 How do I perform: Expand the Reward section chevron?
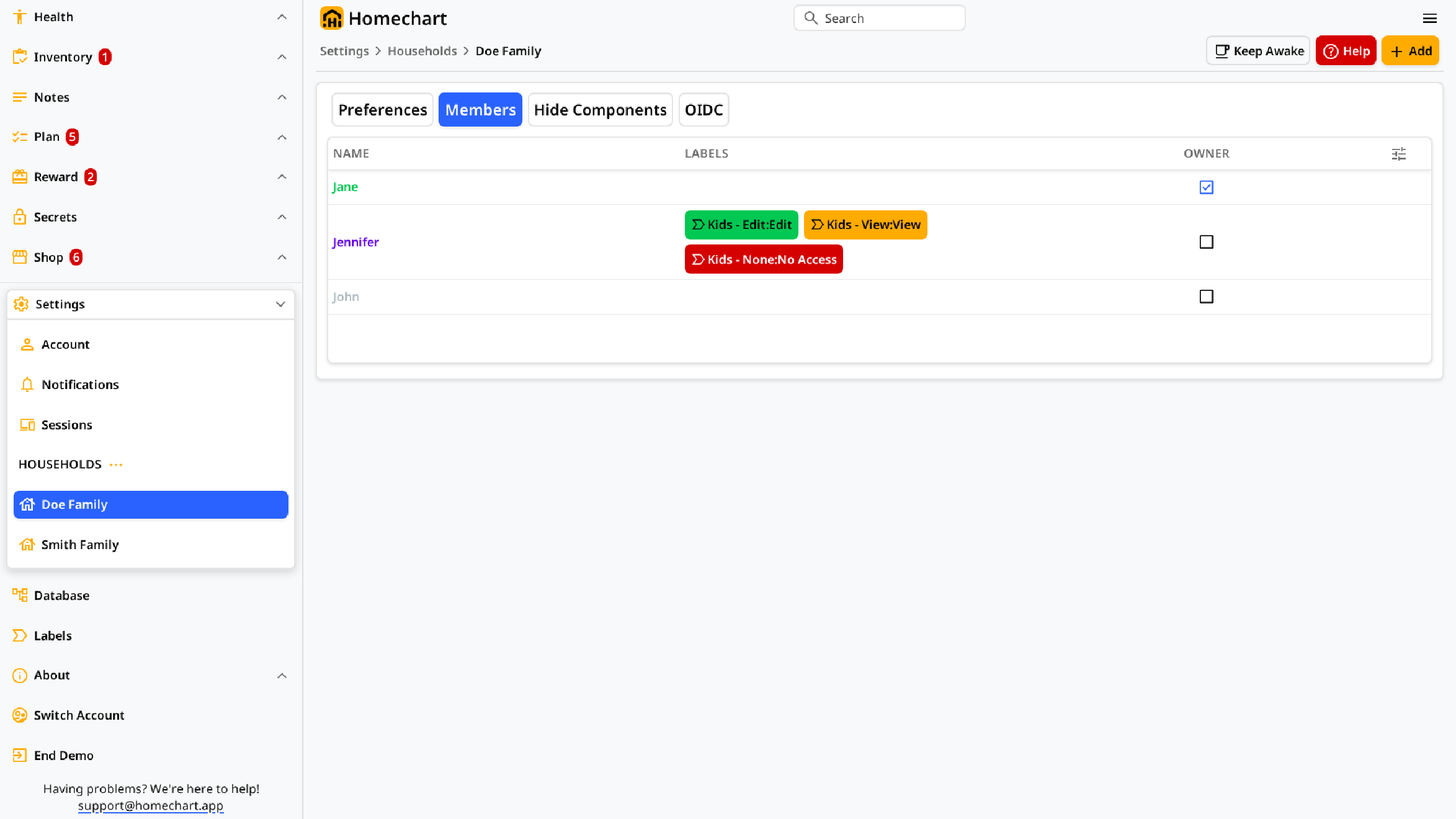pyautogui.click(x=282, y=177)
